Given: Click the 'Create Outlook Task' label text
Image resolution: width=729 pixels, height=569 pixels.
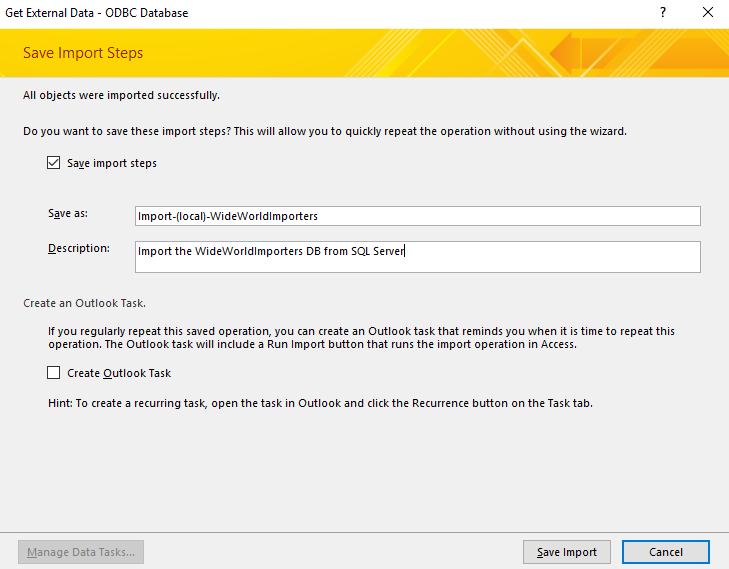Looking at the screenshot, I should point(119,373).
